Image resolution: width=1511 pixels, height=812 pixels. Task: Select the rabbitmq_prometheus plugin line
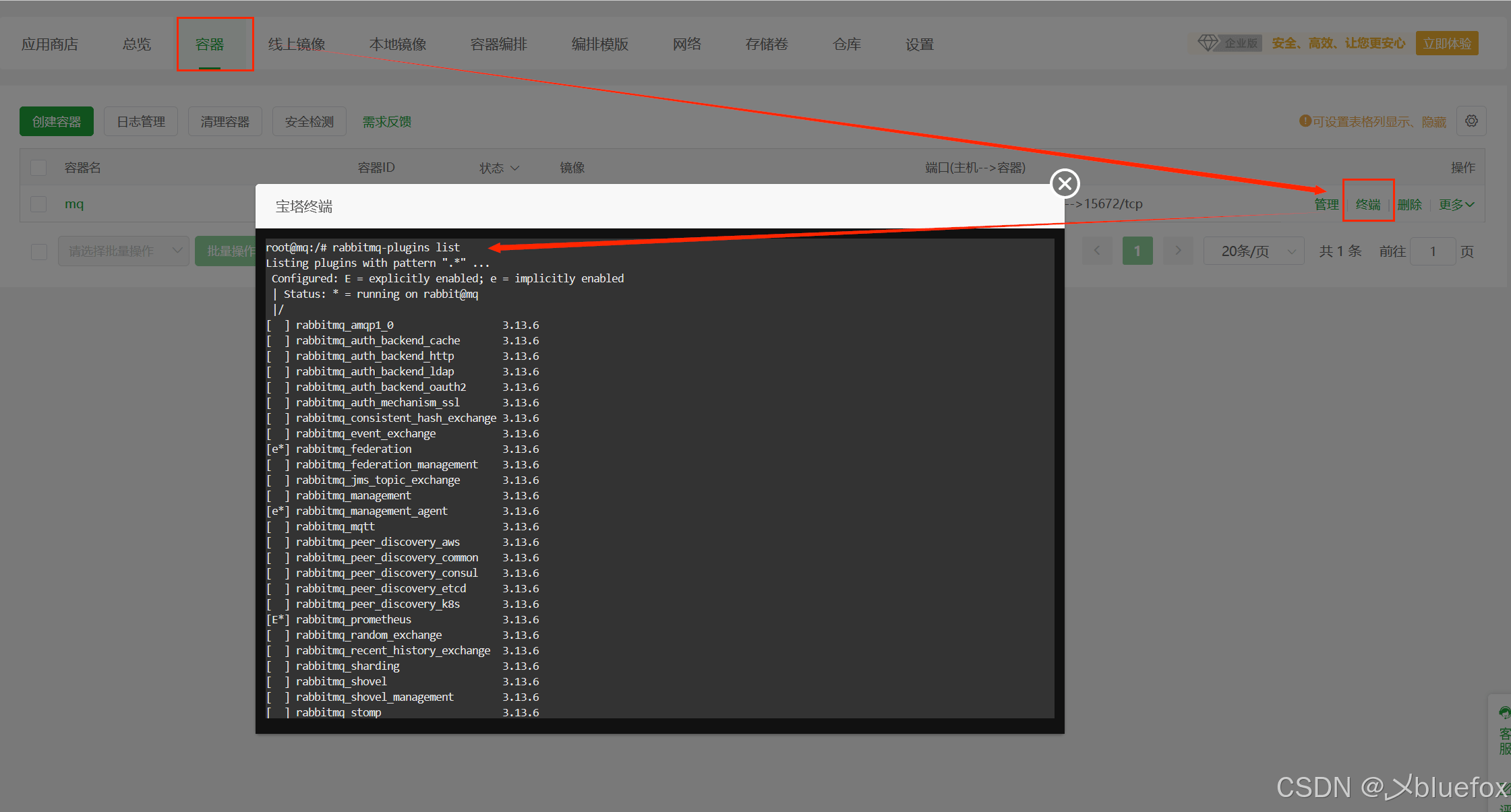click(403, 619)
